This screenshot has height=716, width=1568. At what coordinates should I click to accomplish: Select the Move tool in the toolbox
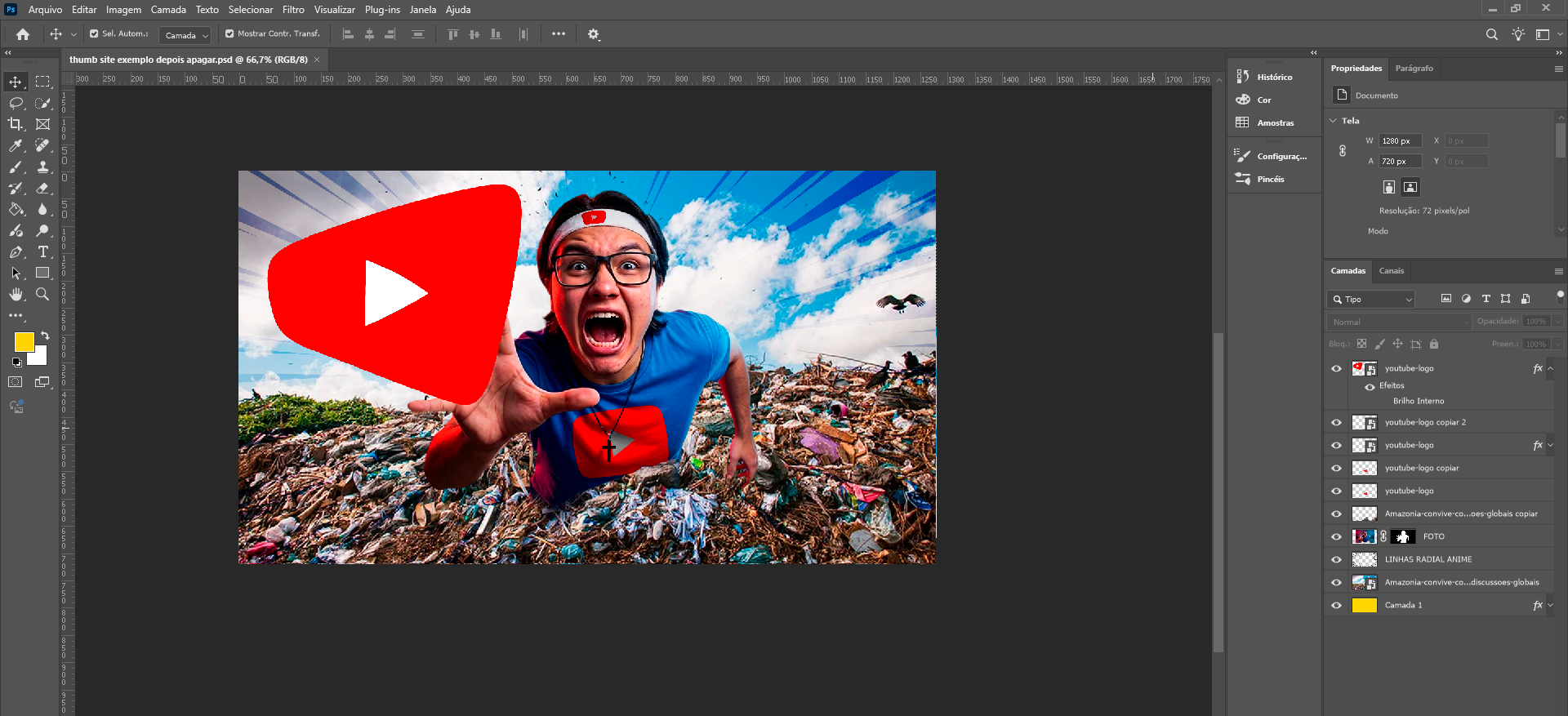tap(16, 82)
